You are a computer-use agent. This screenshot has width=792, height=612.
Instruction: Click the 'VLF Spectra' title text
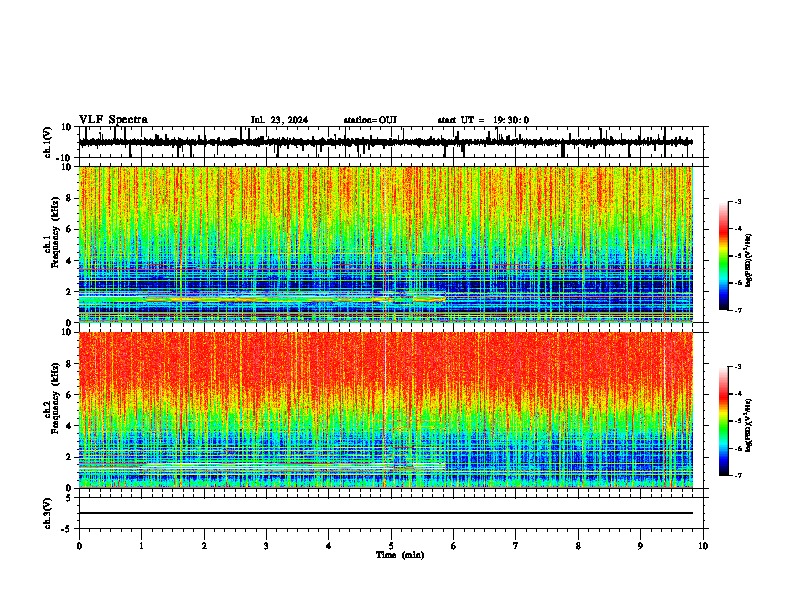point(113,120)
